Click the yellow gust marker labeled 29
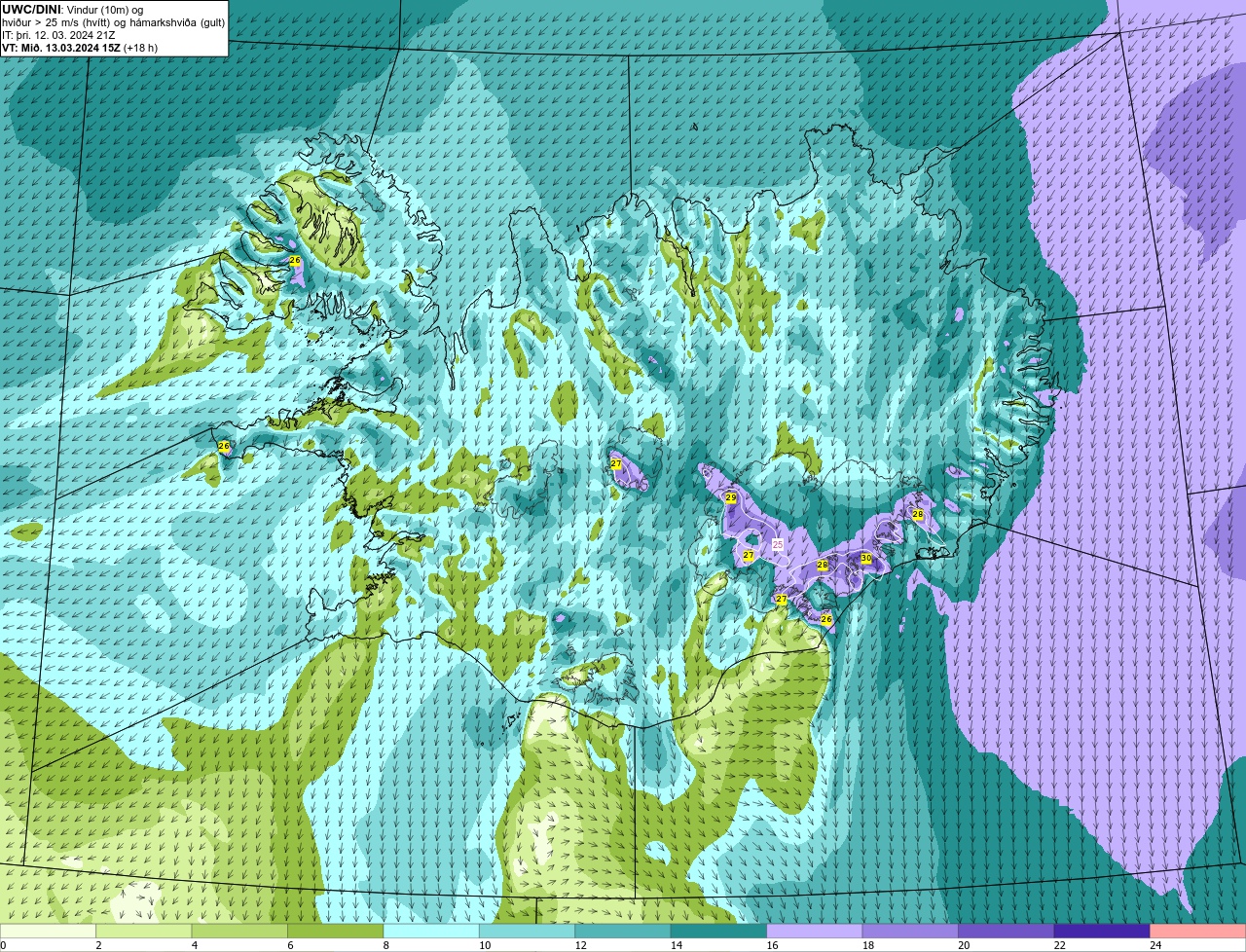The image size is (1246, 952). click(731, 497)
